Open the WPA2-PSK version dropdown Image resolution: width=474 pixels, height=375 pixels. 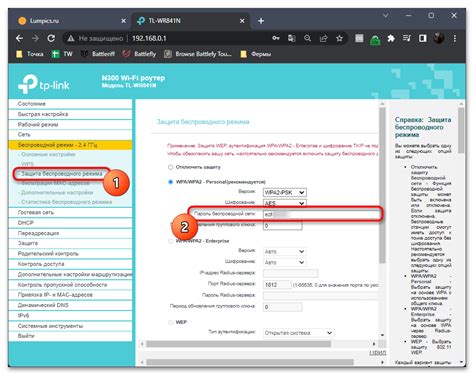click(x=284, y=192)
